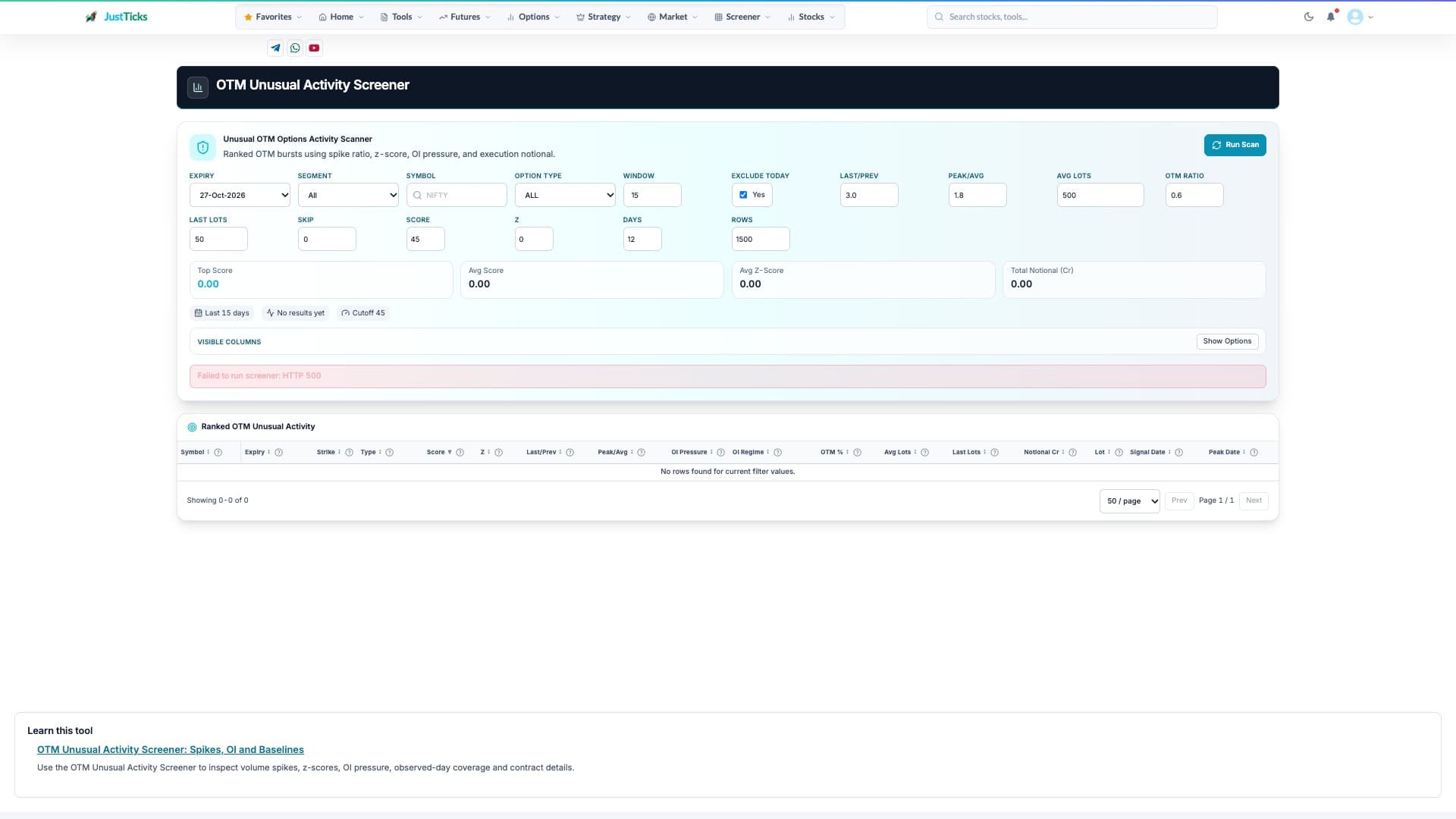The image size is (1456, 819).
Task: Open notifications bell icon
Action: [1331, 17]
